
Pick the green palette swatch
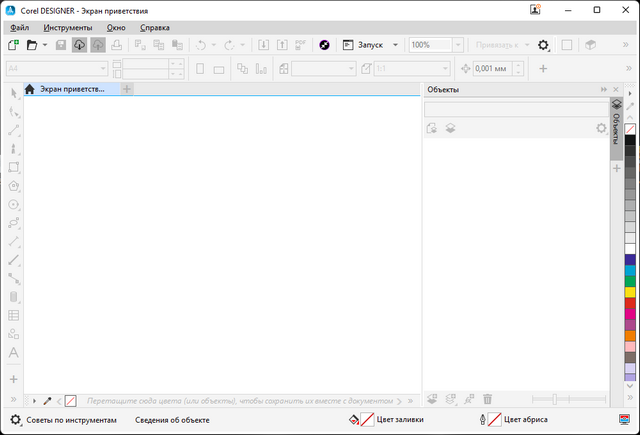(x=630, y=281)
